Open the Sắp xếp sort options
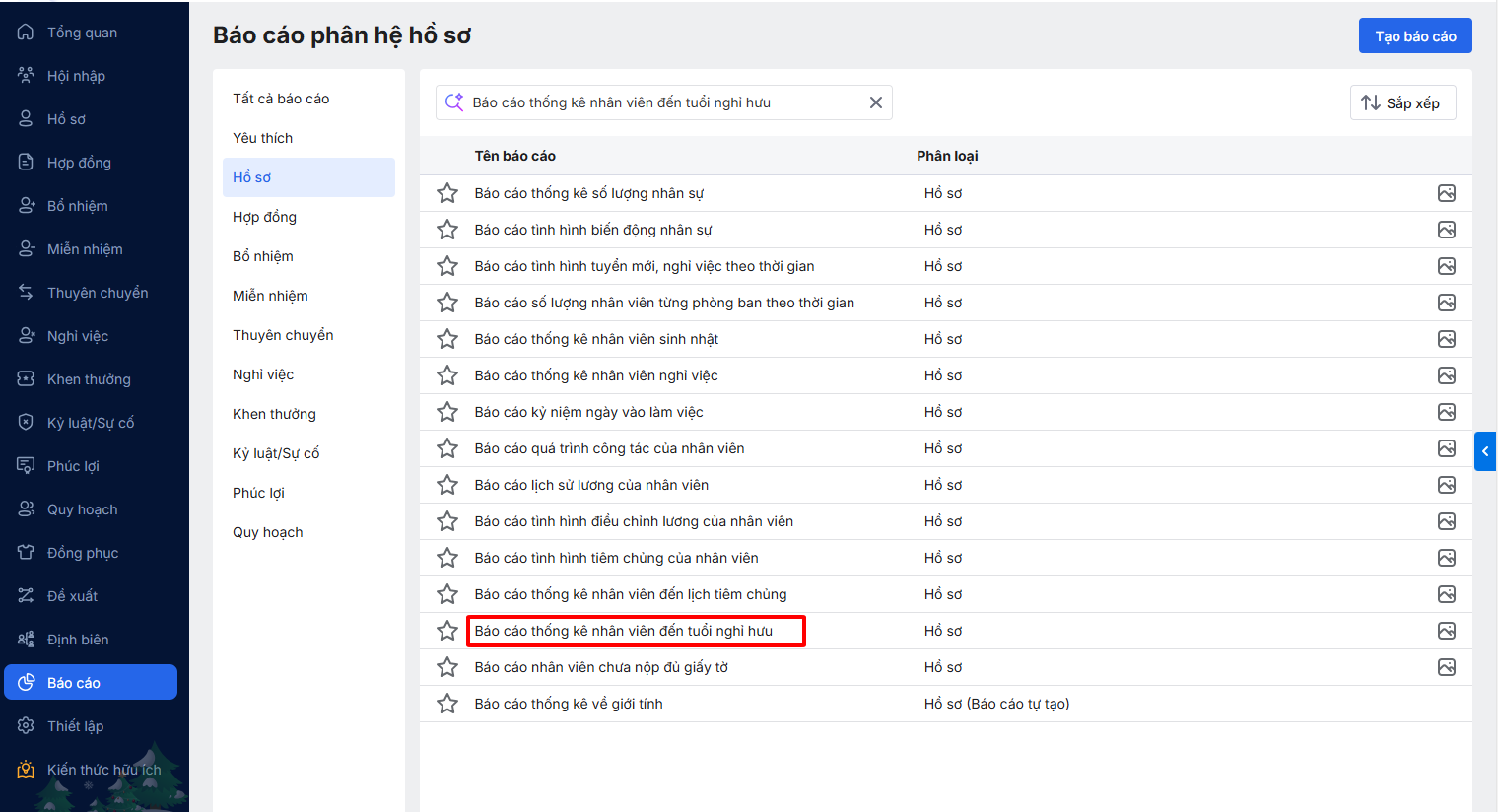The width and height of the screenshot is (1498, 812). click(1401, 102)
